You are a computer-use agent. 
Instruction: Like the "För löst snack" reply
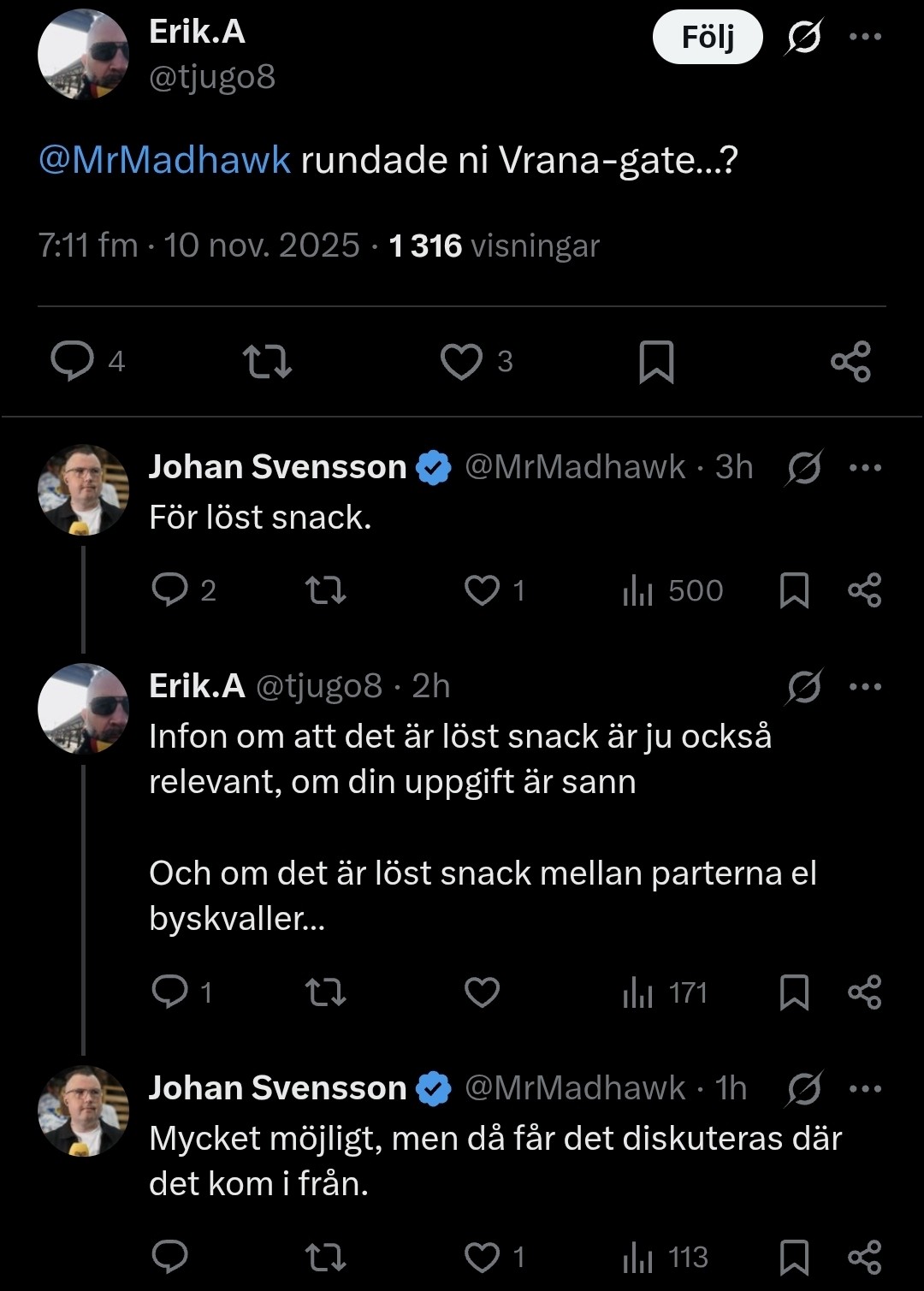(482, 590)
